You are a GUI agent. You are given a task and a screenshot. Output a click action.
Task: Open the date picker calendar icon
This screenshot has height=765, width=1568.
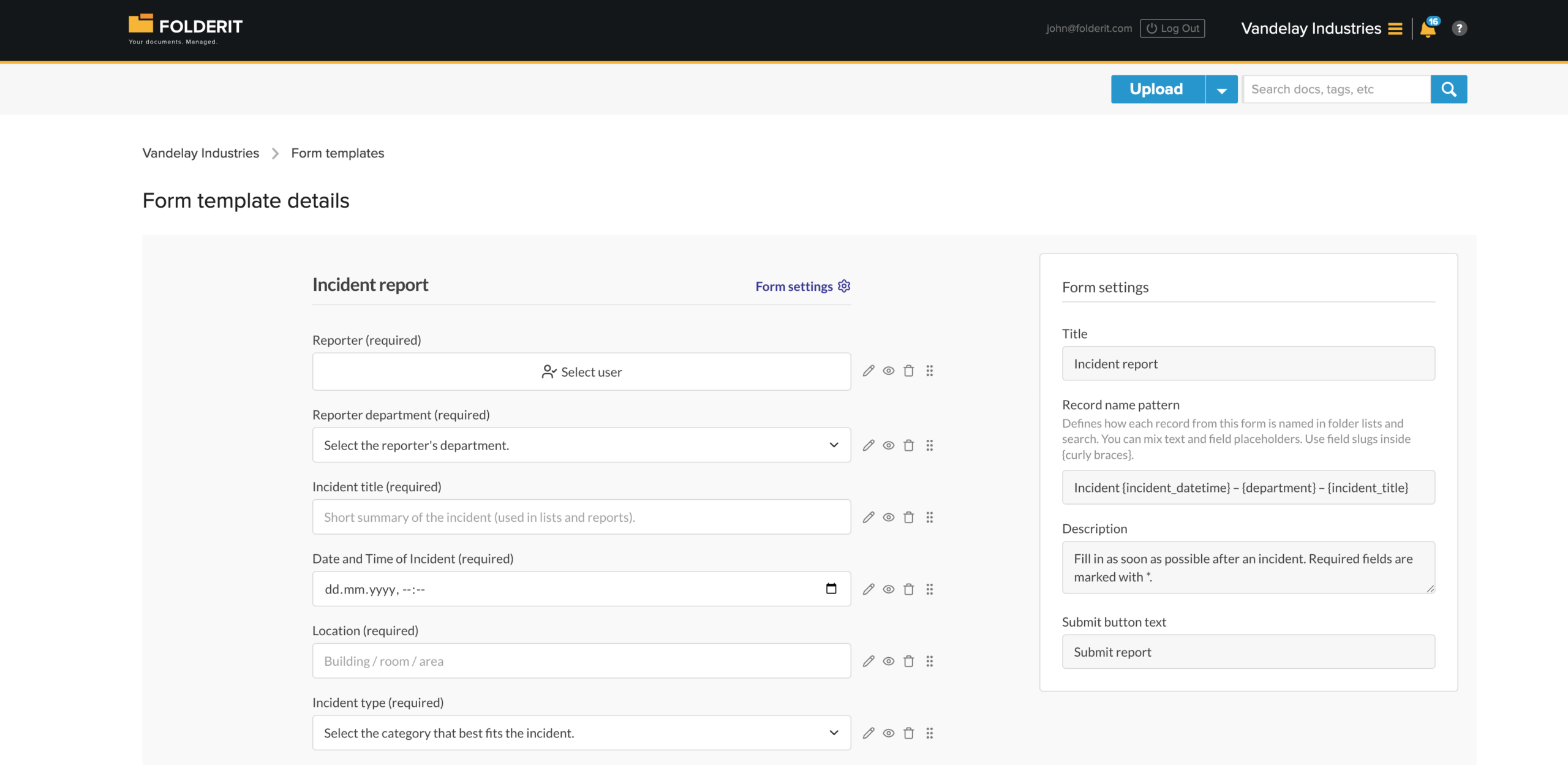(x=831, y=589)
